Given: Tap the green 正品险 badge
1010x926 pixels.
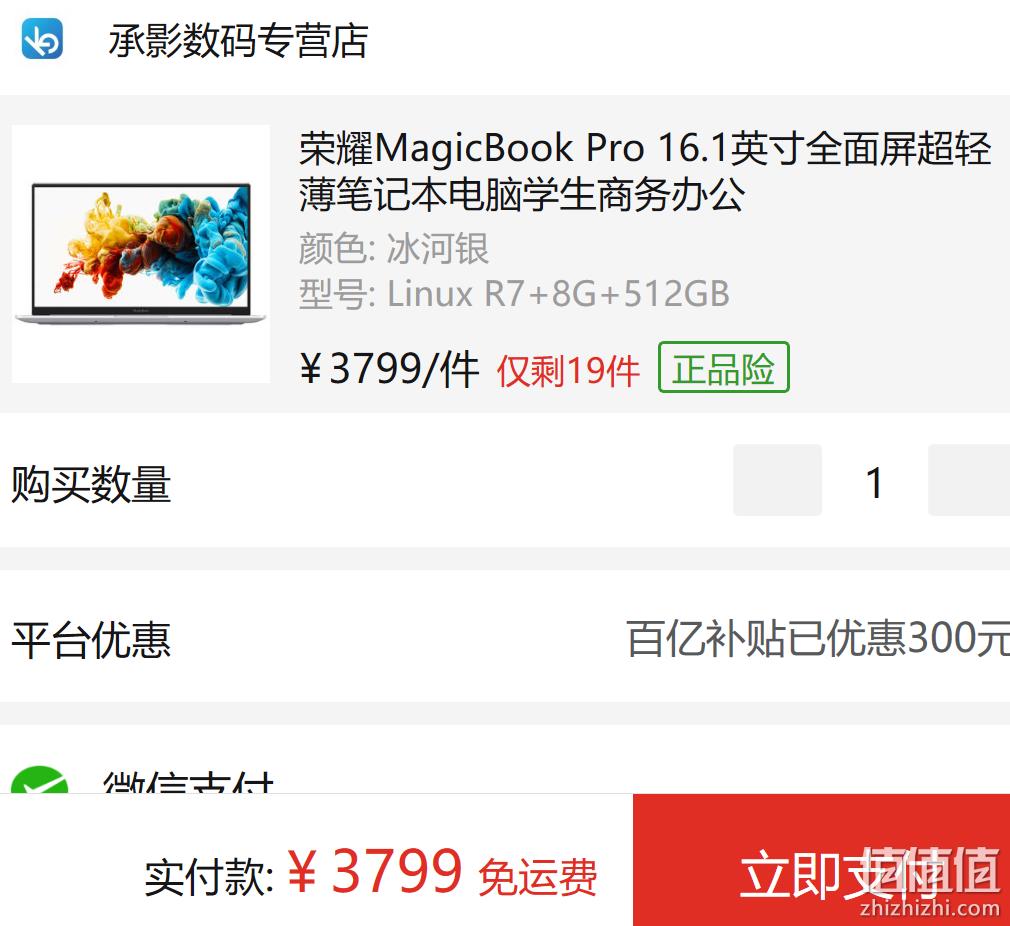Looking at the screenshot, I should click(723, 367).
